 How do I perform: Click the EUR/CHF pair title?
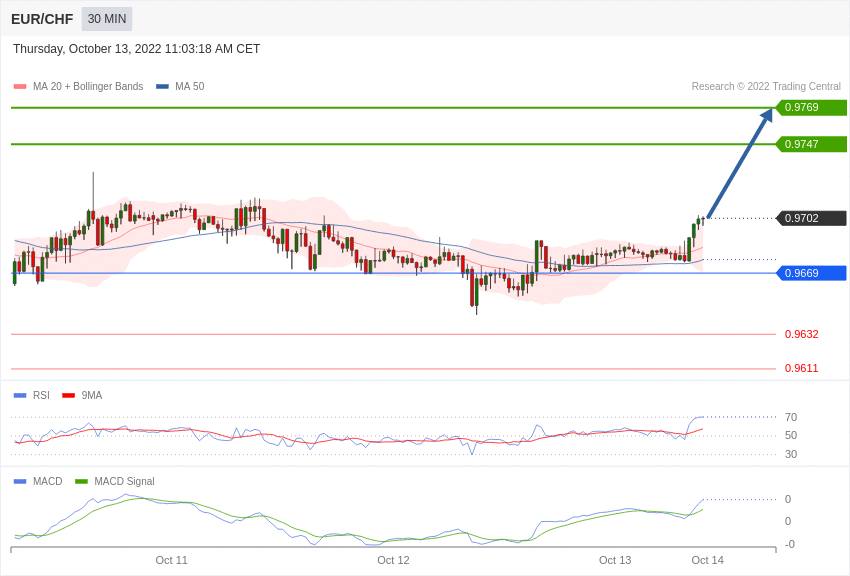point(42,19)
